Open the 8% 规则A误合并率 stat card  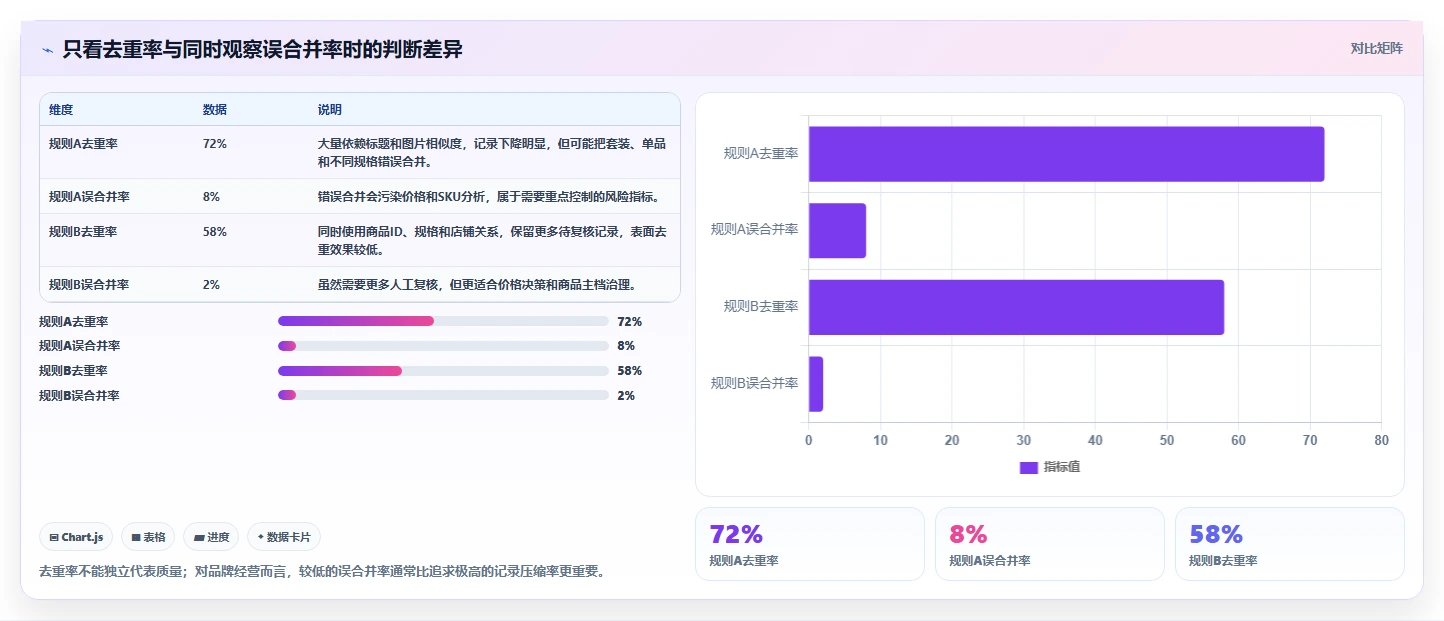(x=1050, y=544)
